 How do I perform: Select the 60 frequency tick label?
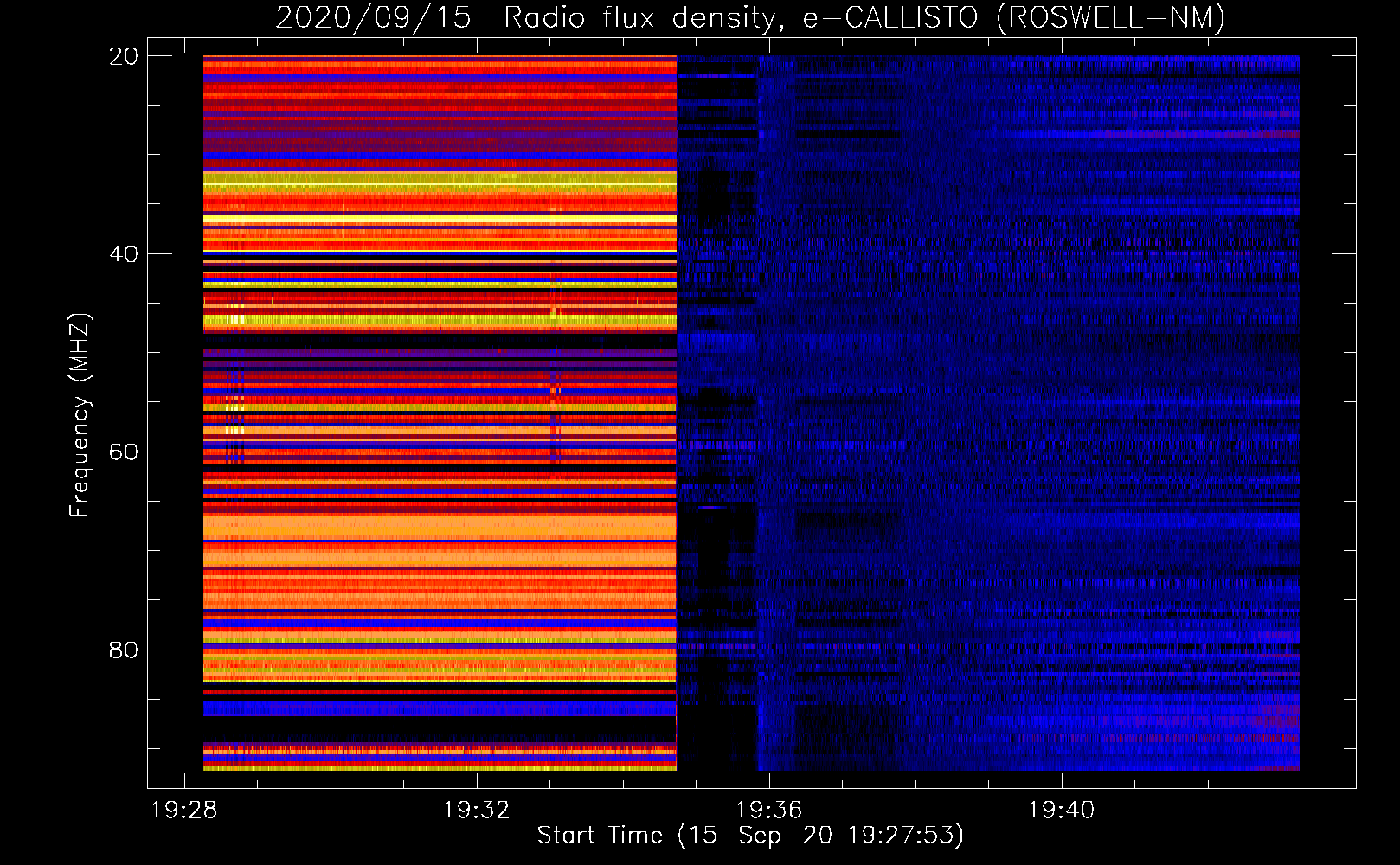click(x=124, y=452)
